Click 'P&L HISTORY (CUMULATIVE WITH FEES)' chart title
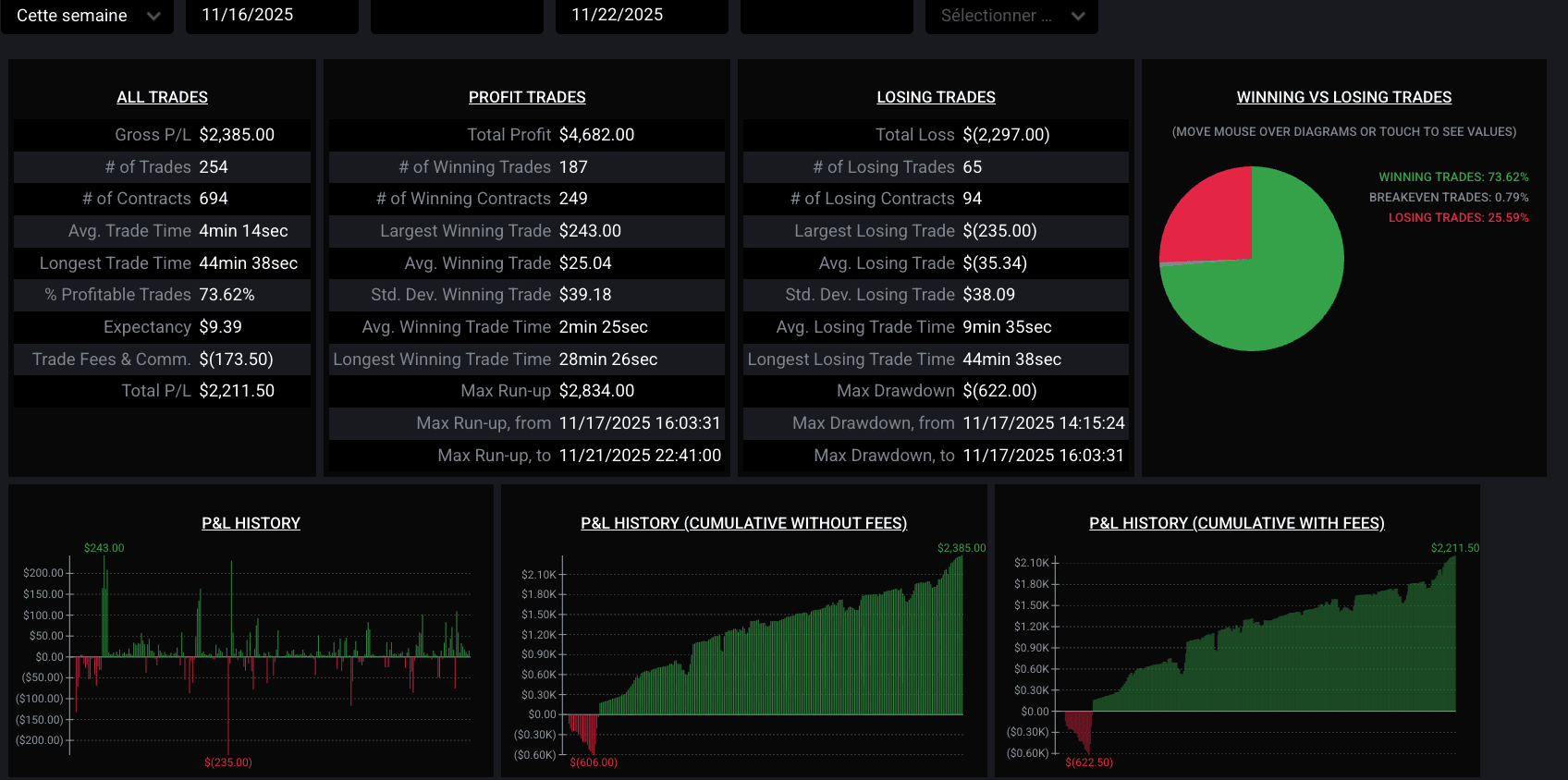 click(1236, 523)
